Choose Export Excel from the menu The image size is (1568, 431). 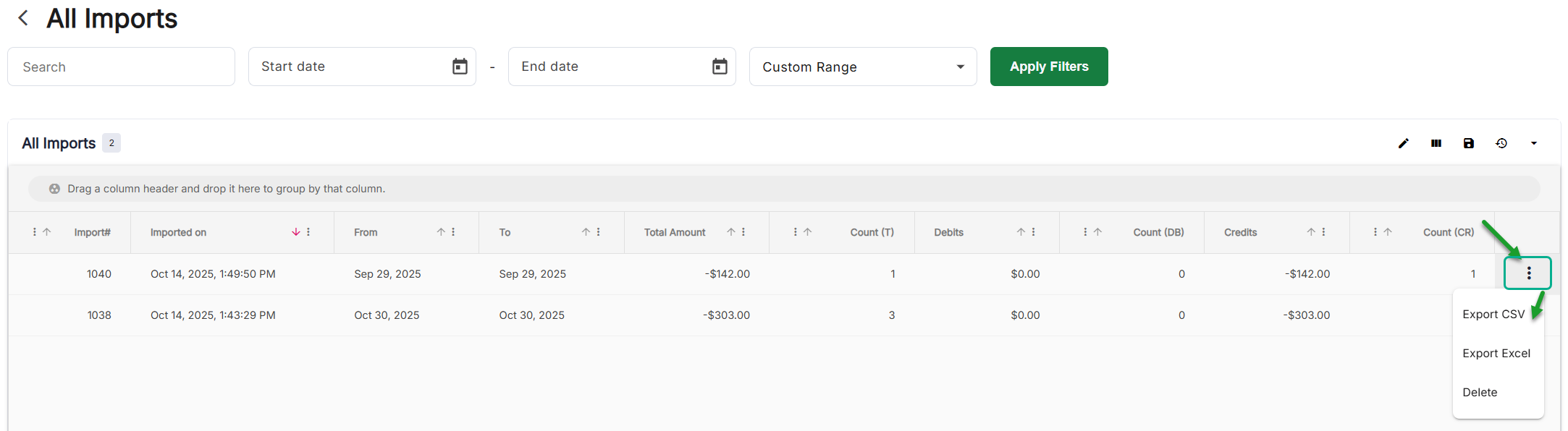1496,354
